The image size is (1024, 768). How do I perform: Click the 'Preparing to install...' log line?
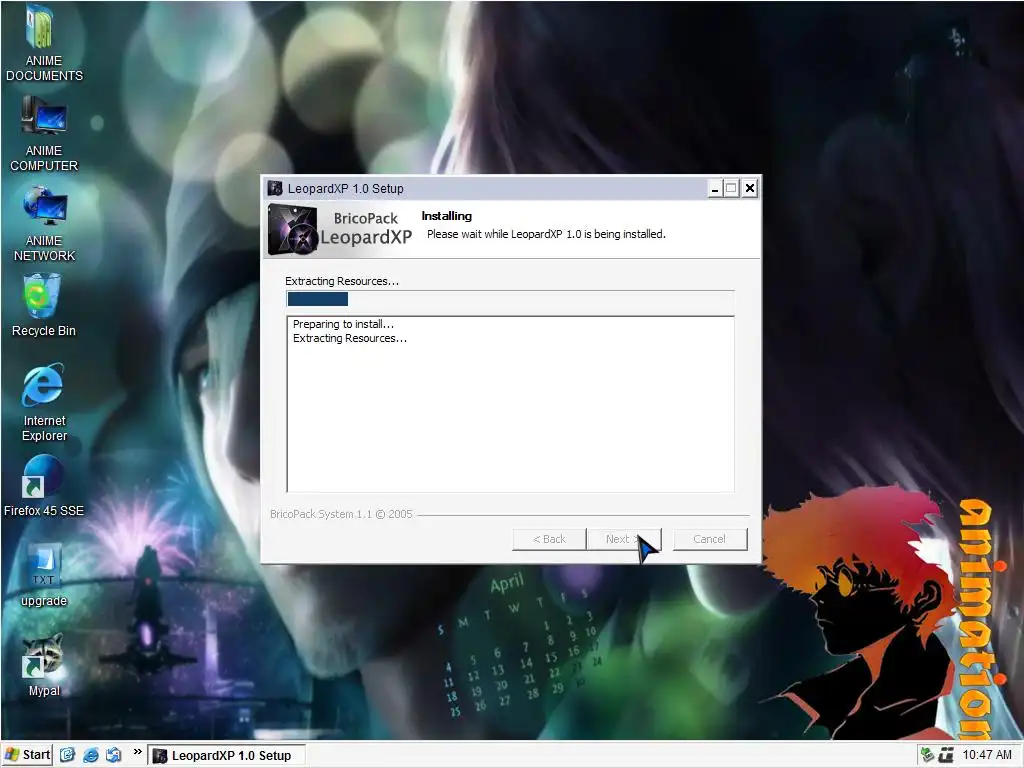click(x=343, y=324)
